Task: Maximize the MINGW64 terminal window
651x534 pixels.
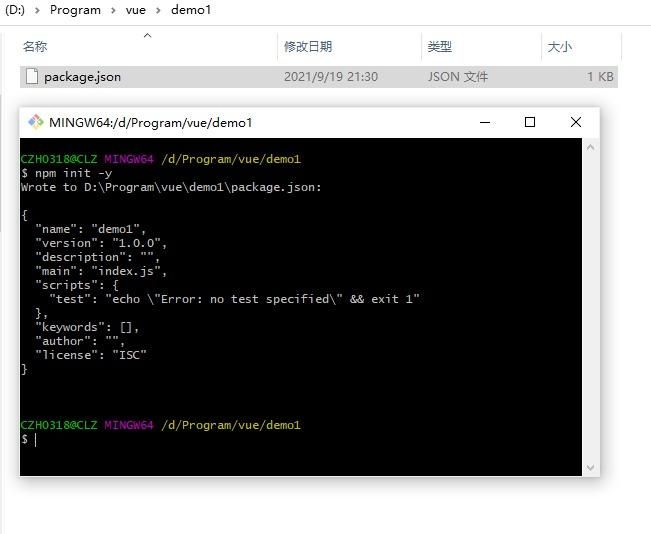Action: pos(530,122)
